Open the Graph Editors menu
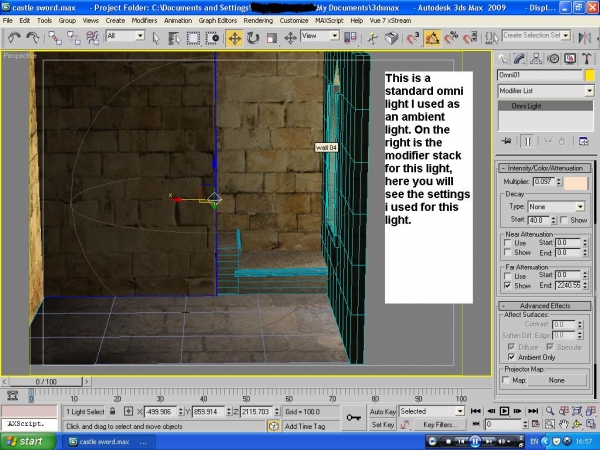Viewport: 600px width, 450px height. [217, 21]
